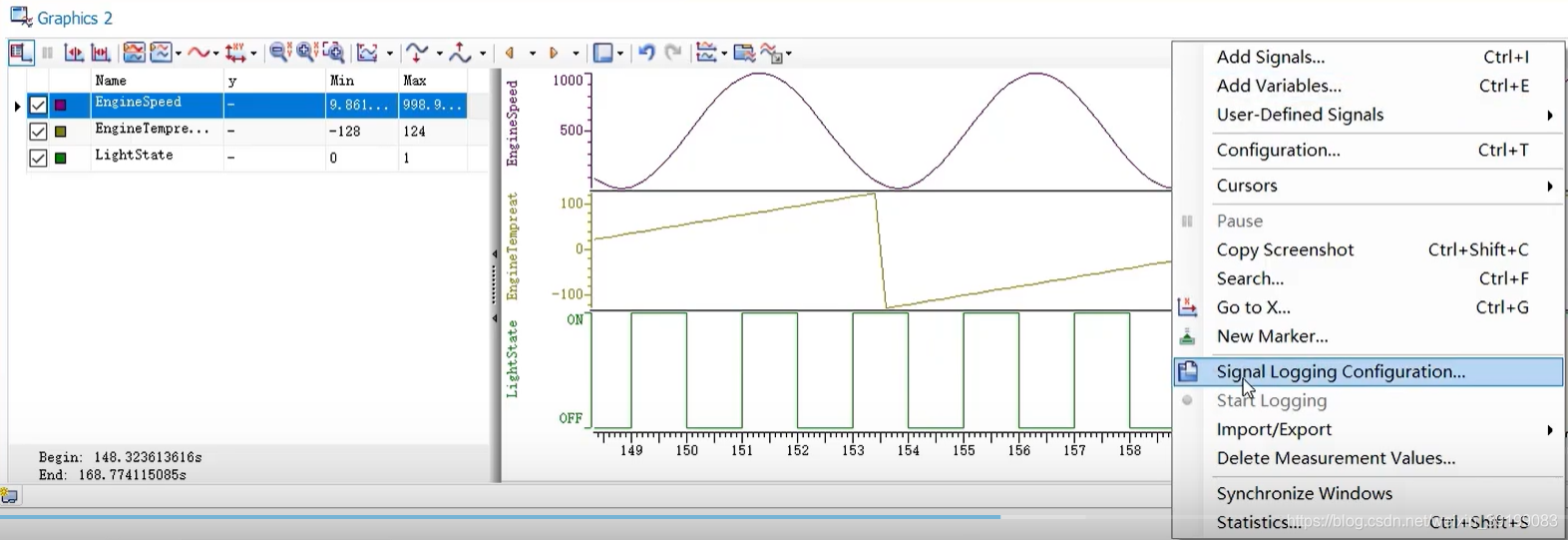Click the orange left arrow icon
Viewport: 1568px width, 540px height.
[x=510, y=53]
